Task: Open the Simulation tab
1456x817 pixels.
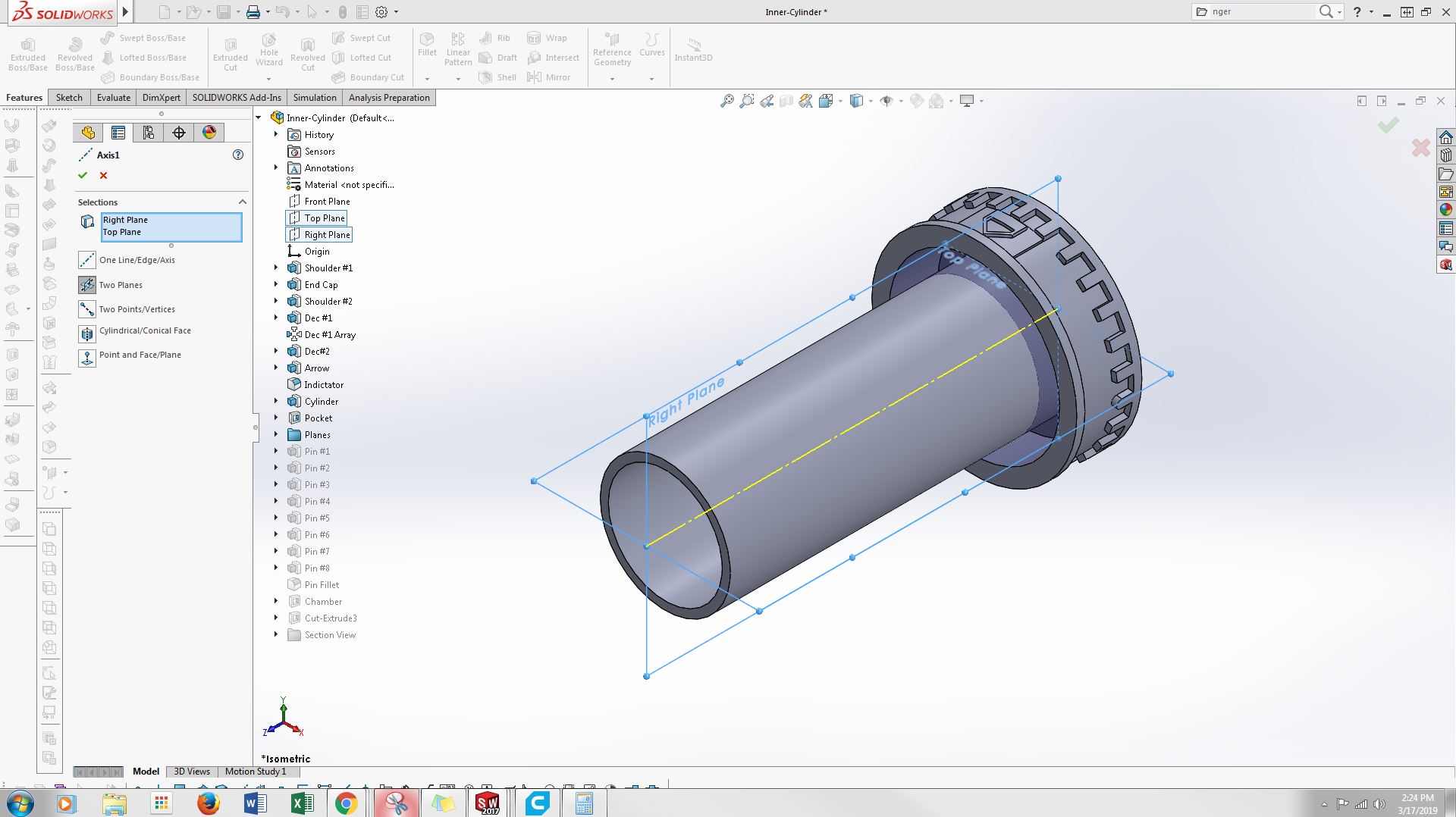Action: pos(315,98)
